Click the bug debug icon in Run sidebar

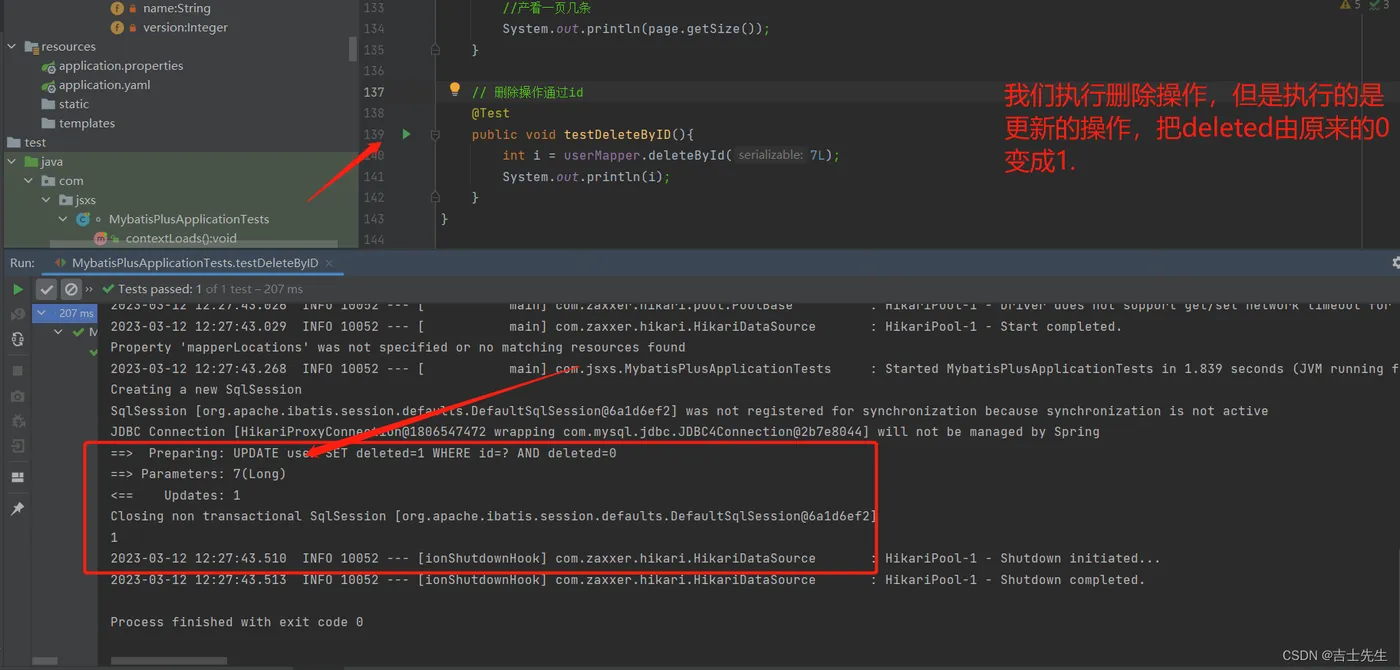click(18, 421)
